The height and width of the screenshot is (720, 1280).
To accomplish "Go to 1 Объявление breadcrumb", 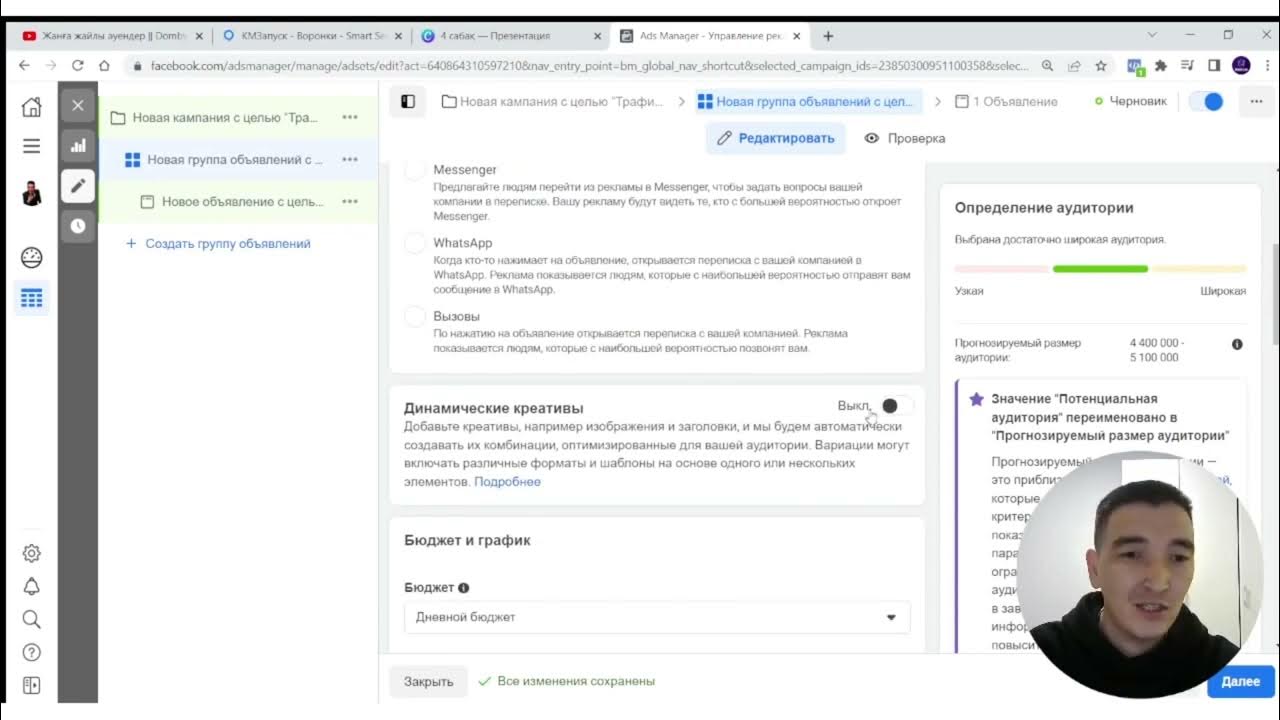I will click(1006, 101).
